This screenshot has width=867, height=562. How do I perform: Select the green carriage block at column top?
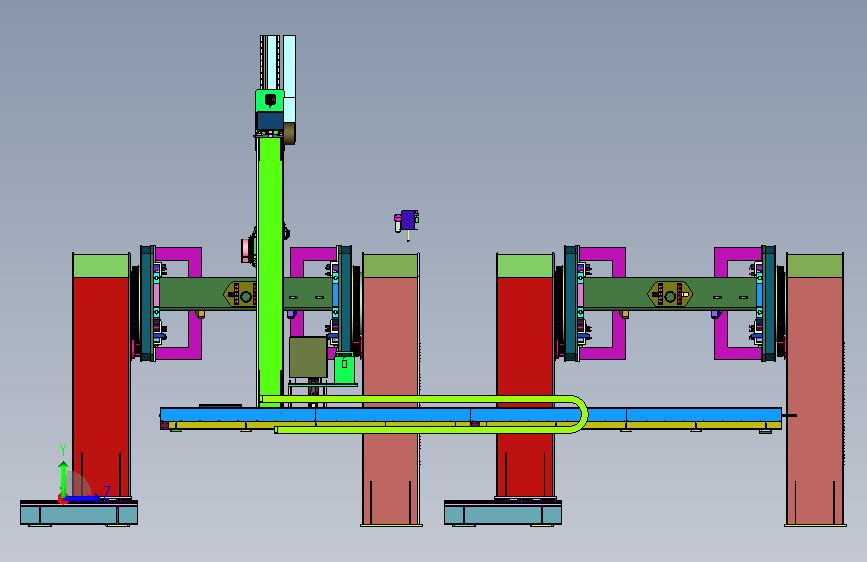tap(270, 101)
